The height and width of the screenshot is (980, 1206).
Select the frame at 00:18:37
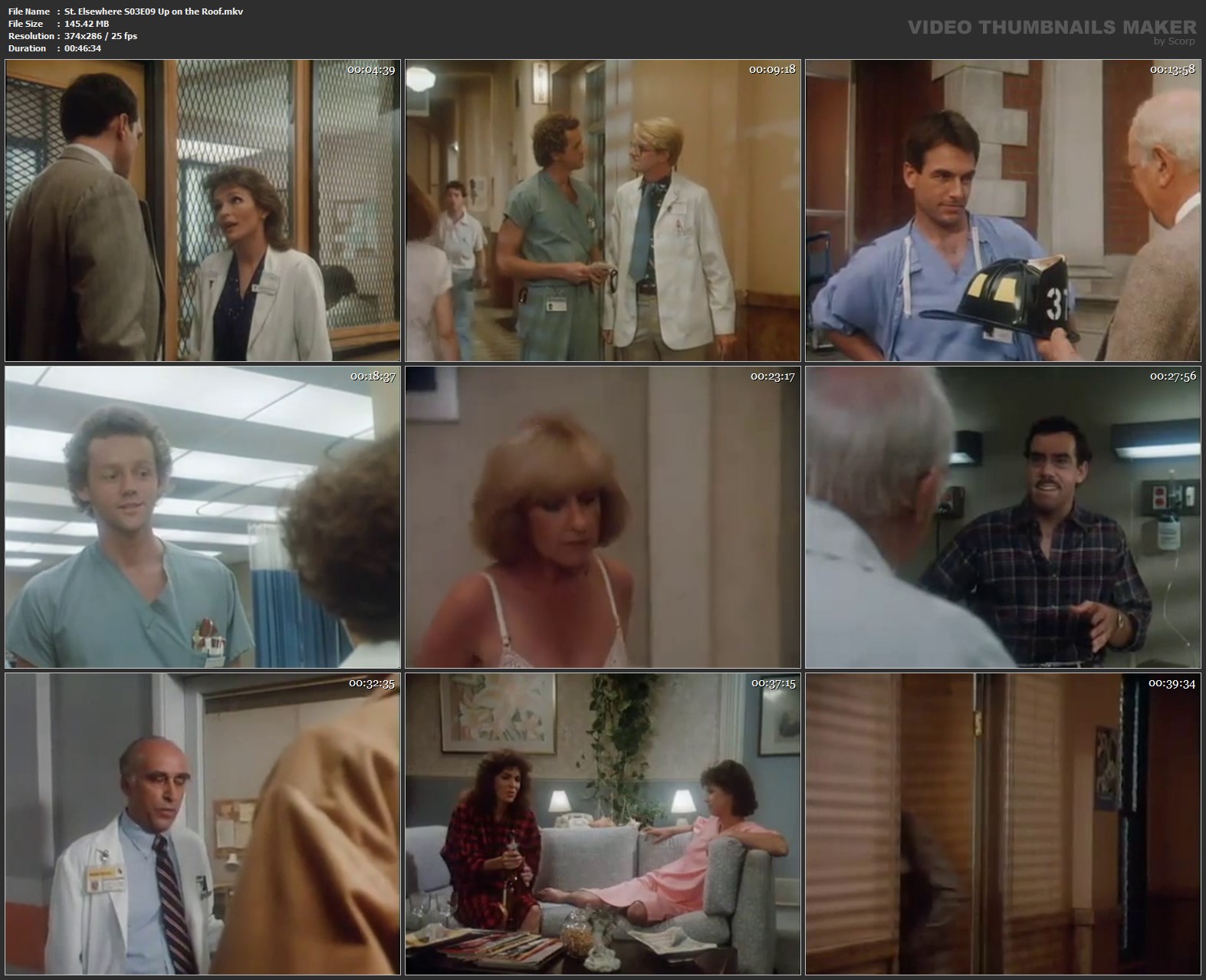pyautogui.click(x=202, y=517)
